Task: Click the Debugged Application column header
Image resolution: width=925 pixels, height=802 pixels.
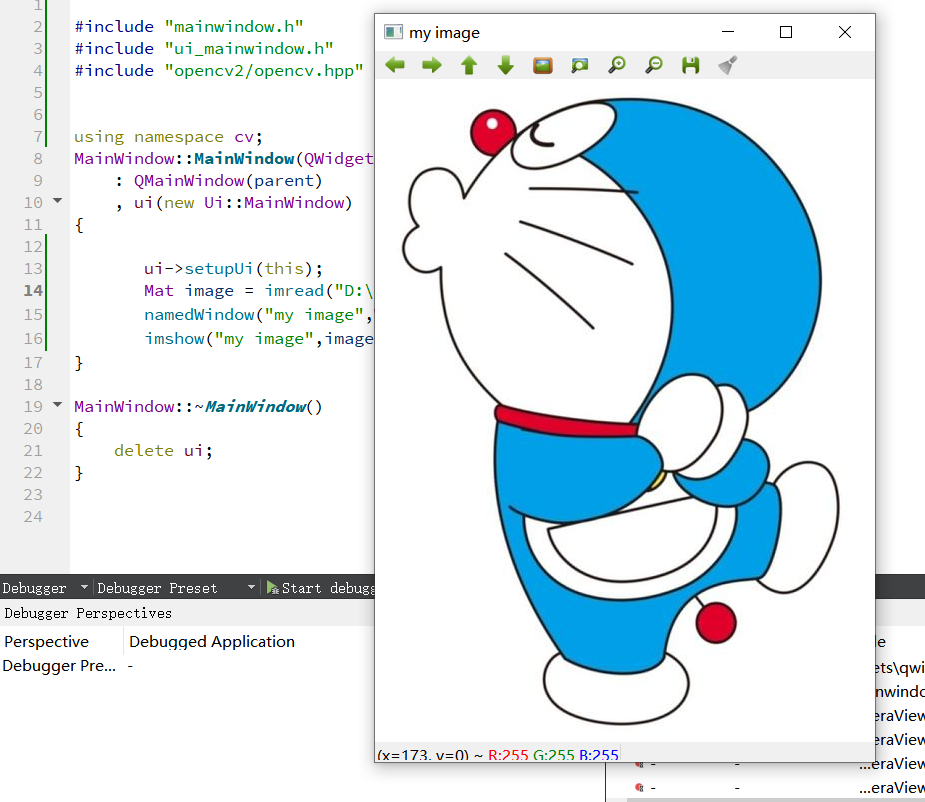Action: pos(212,641)
